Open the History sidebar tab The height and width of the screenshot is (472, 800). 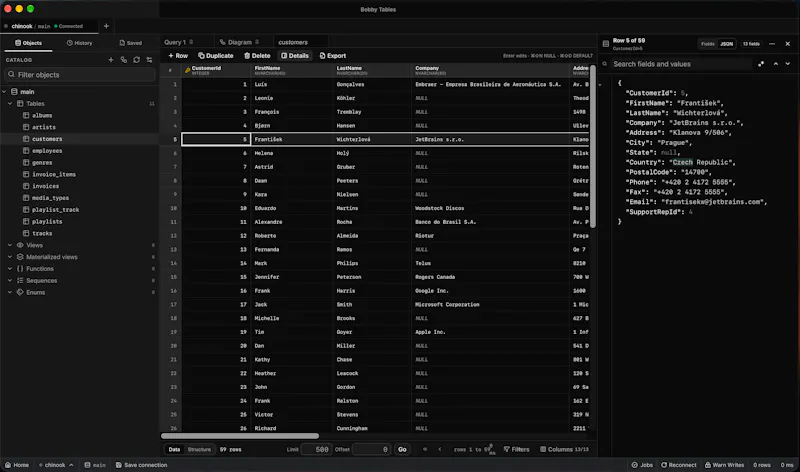[x=80, y=43]
